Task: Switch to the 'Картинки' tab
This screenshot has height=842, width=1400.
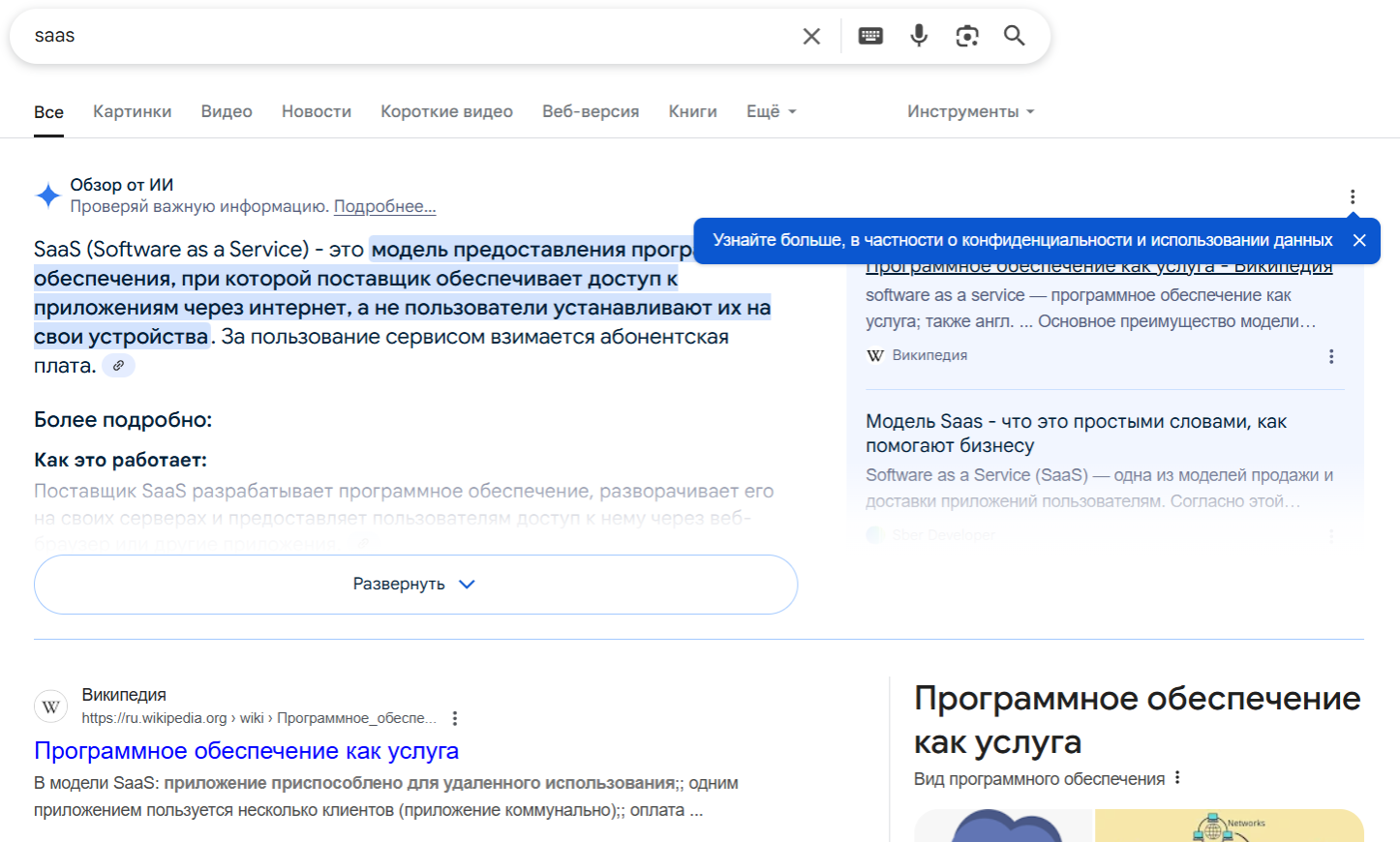Action: click(132, 111)
